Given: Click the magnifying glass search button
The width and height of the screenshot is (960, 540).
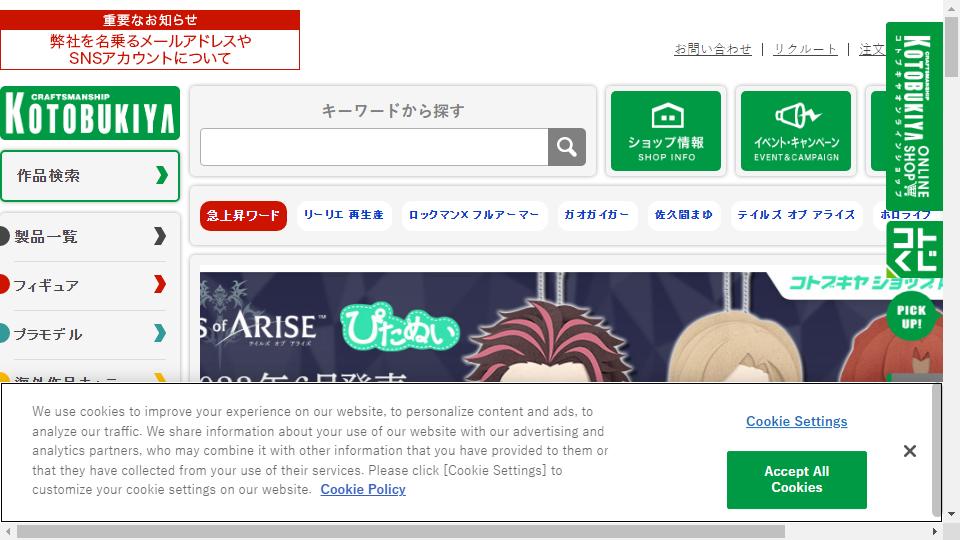Looking at the screenshot, I should point(566,147).
